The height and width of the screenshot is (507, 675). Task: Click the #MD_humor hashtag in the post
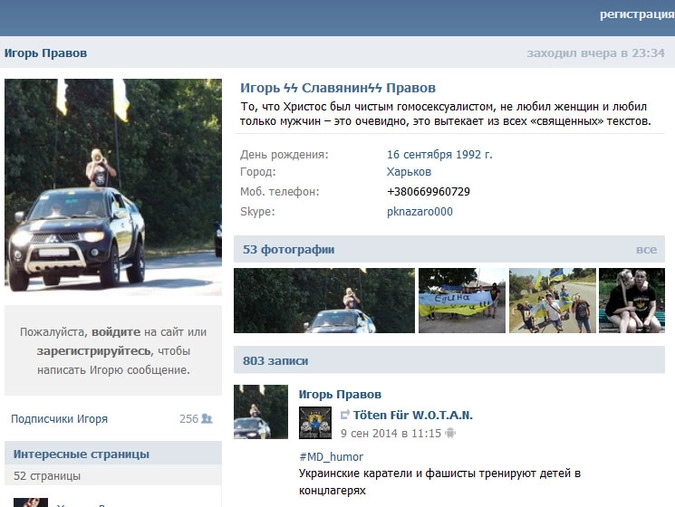[x=330, y=456]
